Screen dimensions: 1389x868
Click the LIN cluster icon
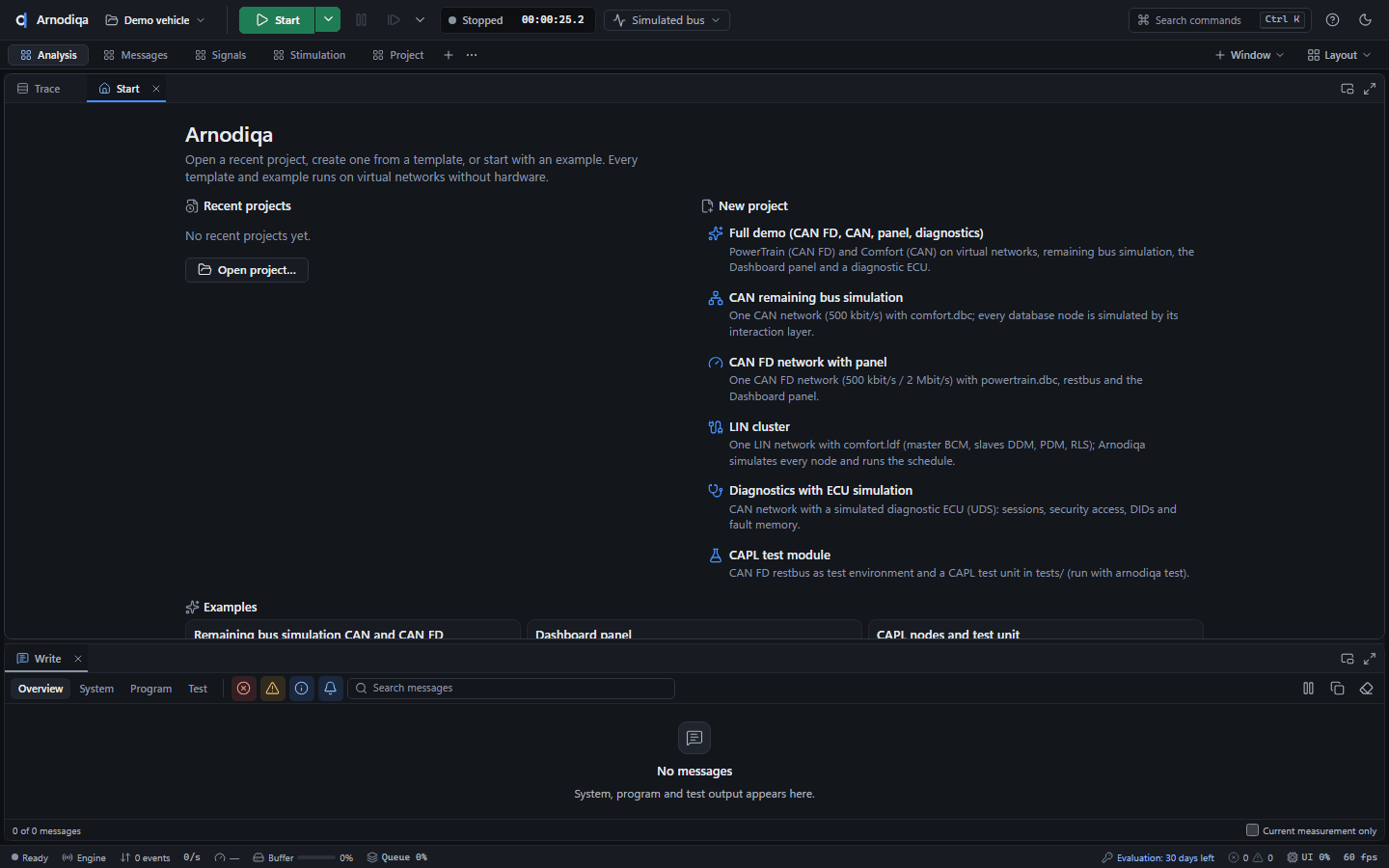pyautogui.click(x=716, y=427)
